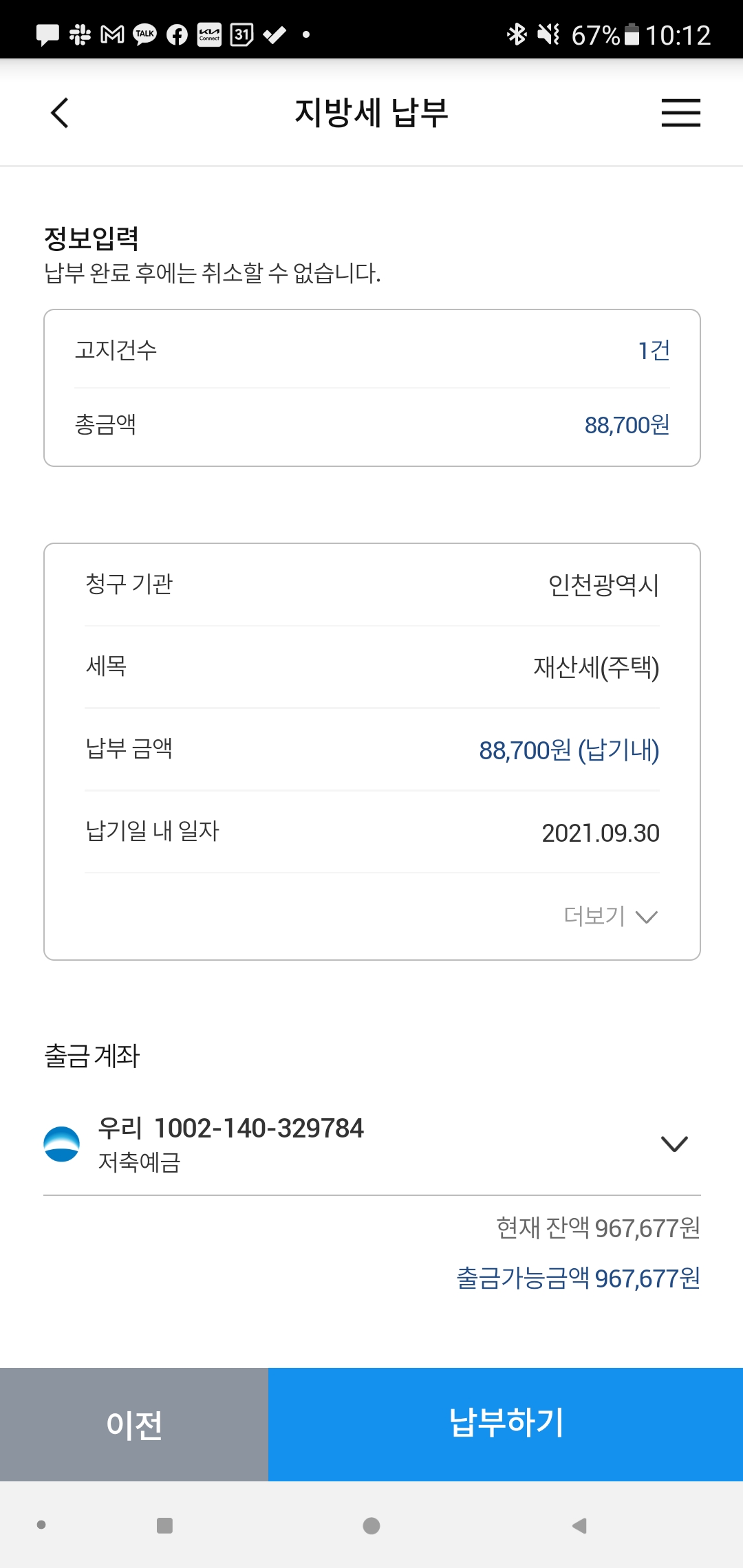The height and width of the screenshot is (1568, 743).
Task: Tap the recent apps square button
Action: (164, 1526)
